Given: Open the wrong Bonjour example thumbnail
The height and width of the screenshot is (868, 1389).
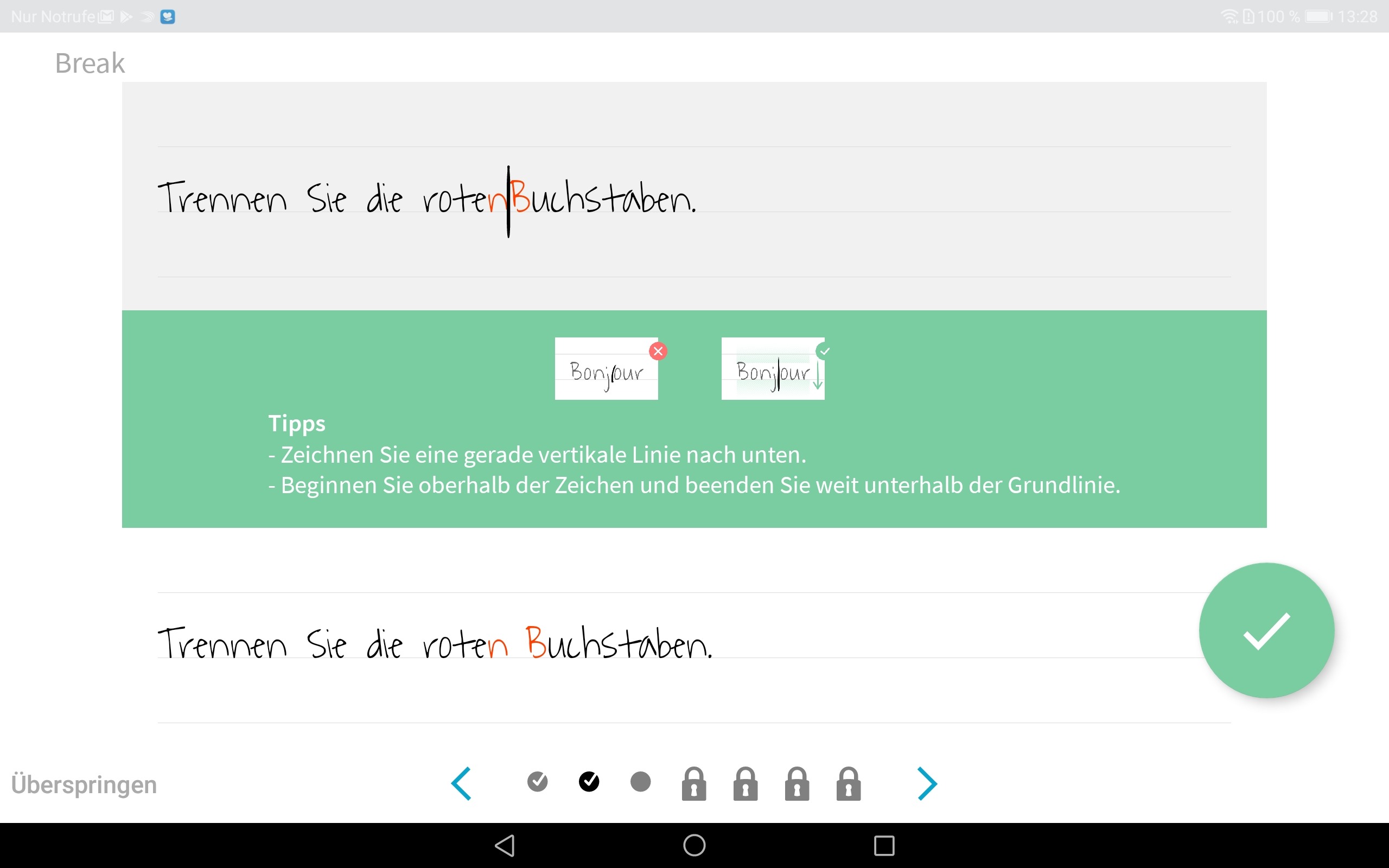Looking at the screenshot, I should pyautogui.click(x=606, y=368).
